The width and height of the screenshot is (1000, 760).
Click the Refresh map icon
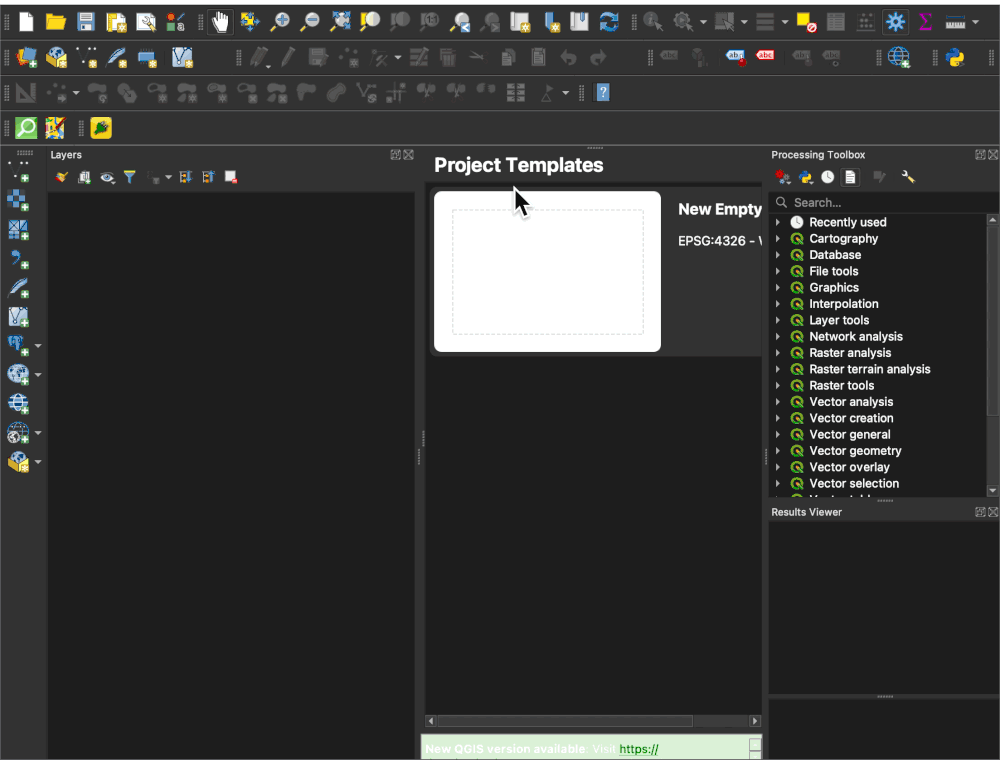click(609, 22)
